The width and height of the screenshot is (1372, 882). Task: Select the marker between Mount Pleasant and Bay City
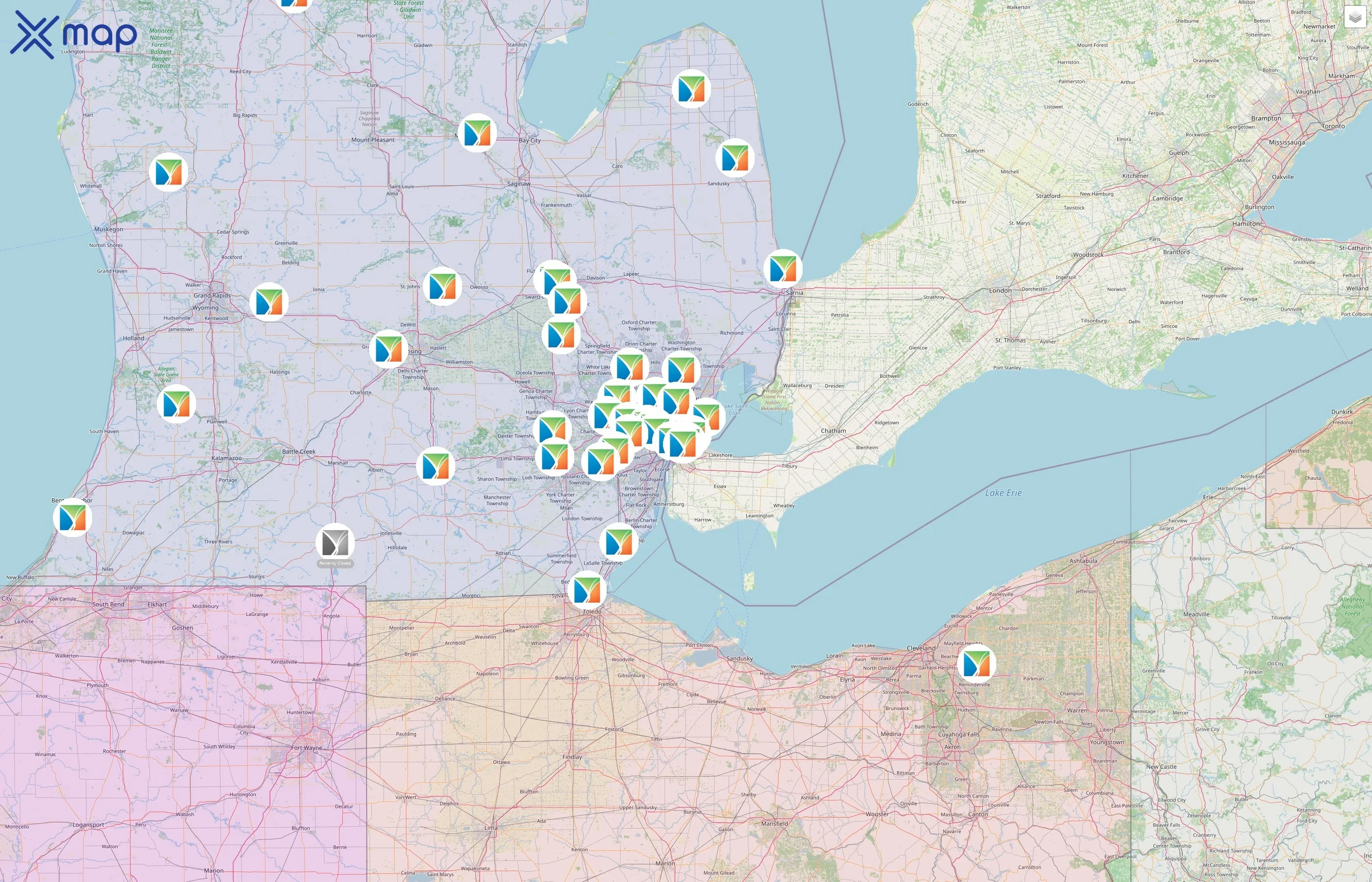click(477, 133)
